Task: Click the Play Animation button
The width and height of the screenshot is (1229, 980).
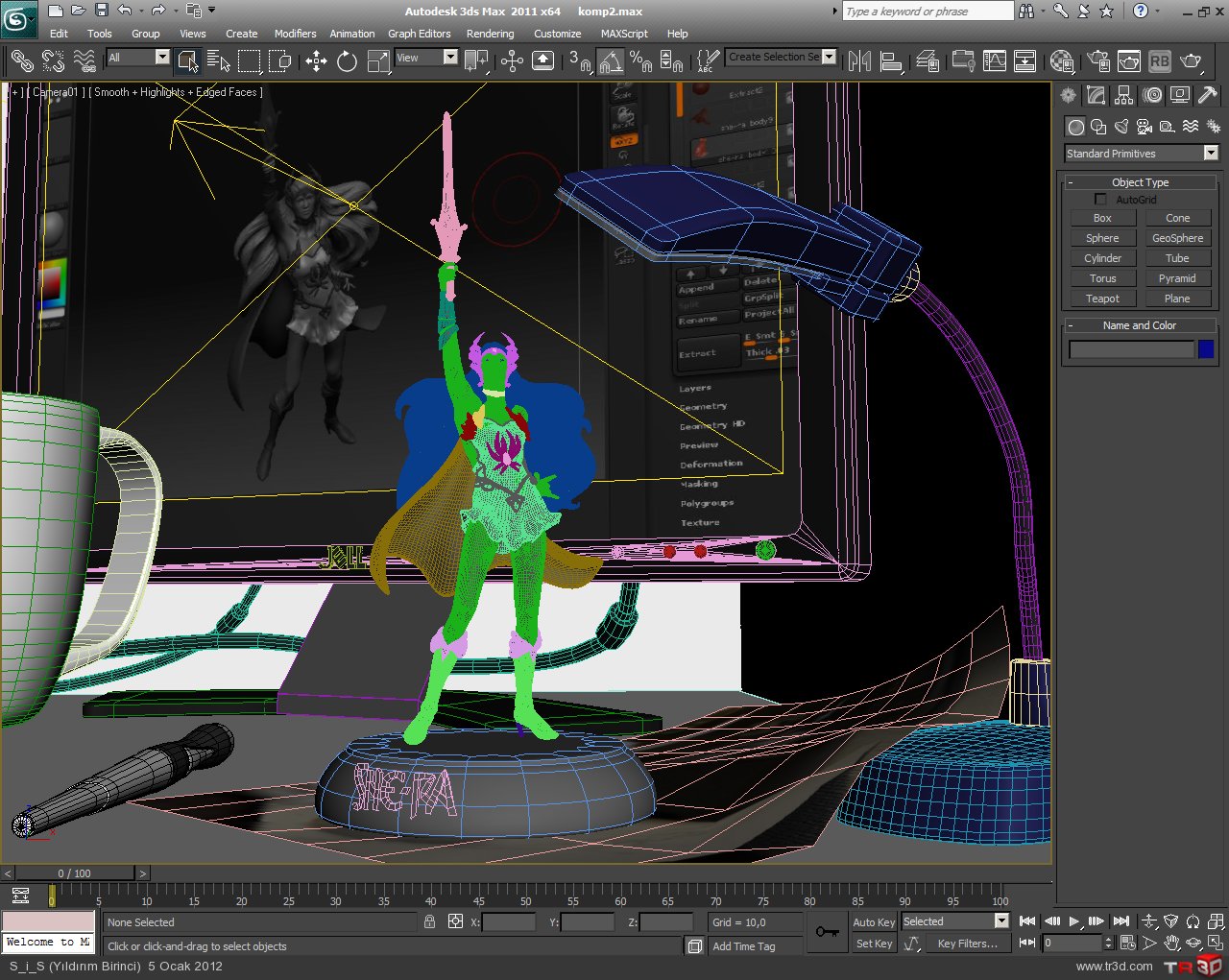Action: (1073, 921)
